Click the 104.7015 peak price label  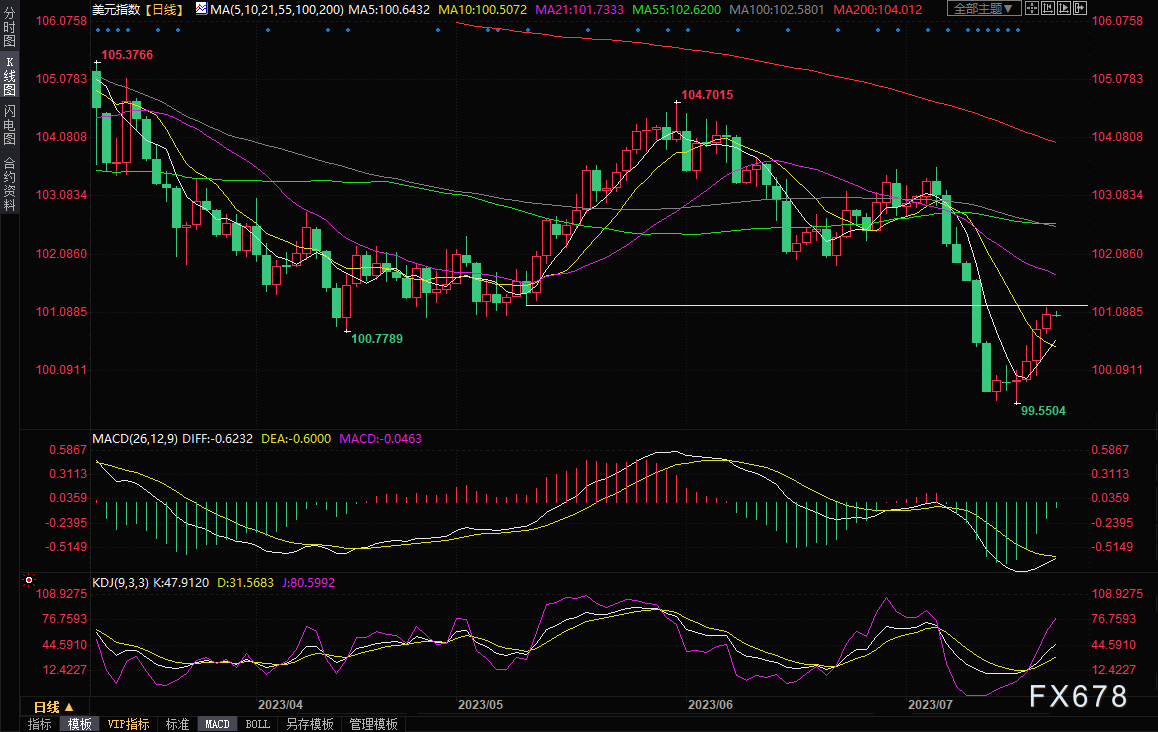[707, 95]
